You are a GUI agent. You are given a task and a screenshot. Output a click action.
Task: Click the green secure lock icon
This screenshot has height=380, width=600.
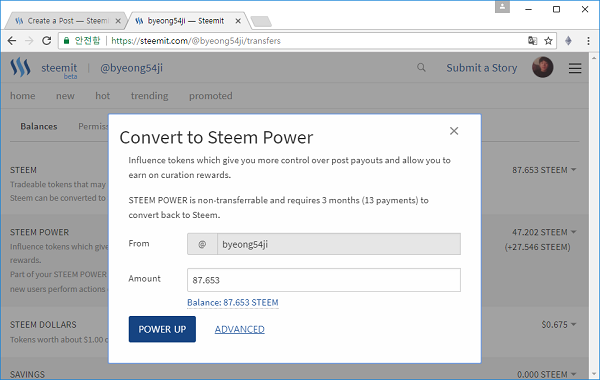coord(67,41)
